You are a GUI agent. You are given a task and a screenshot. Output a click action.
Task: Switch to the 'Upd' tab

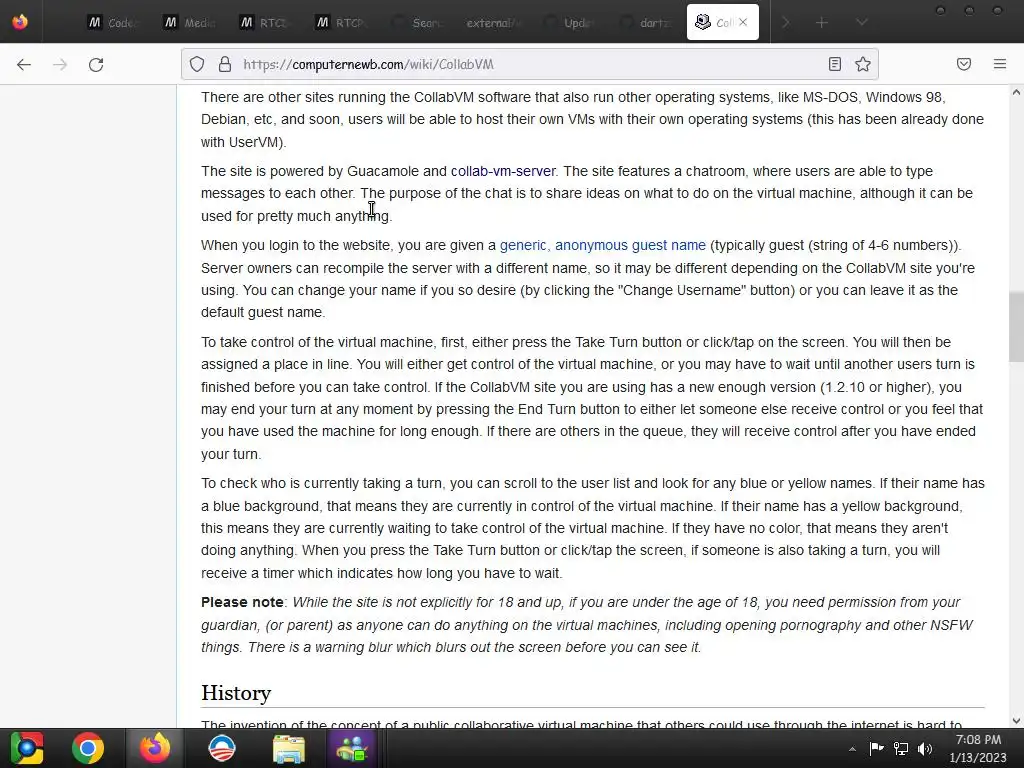(568, 23)
